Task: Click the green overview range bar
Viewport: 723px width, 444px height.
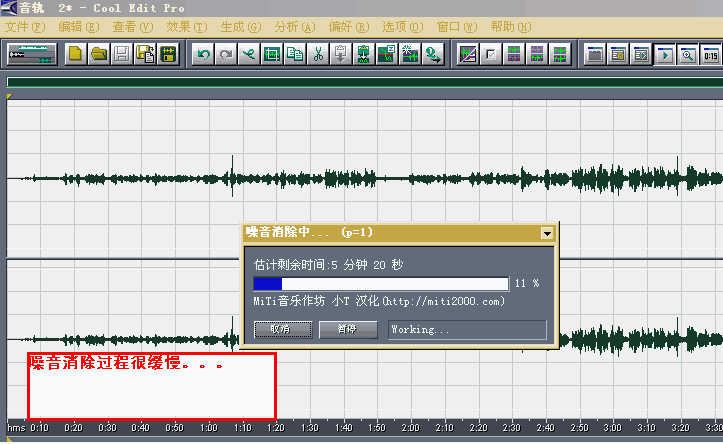Action: click(x=364, y=83)
